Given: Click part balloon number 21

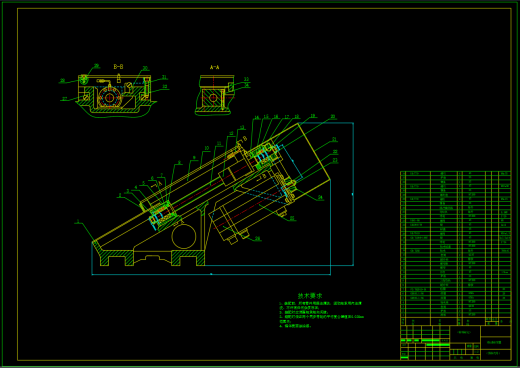Looking at the screenshot, I should pyautogui.click(x=334, y=139).
